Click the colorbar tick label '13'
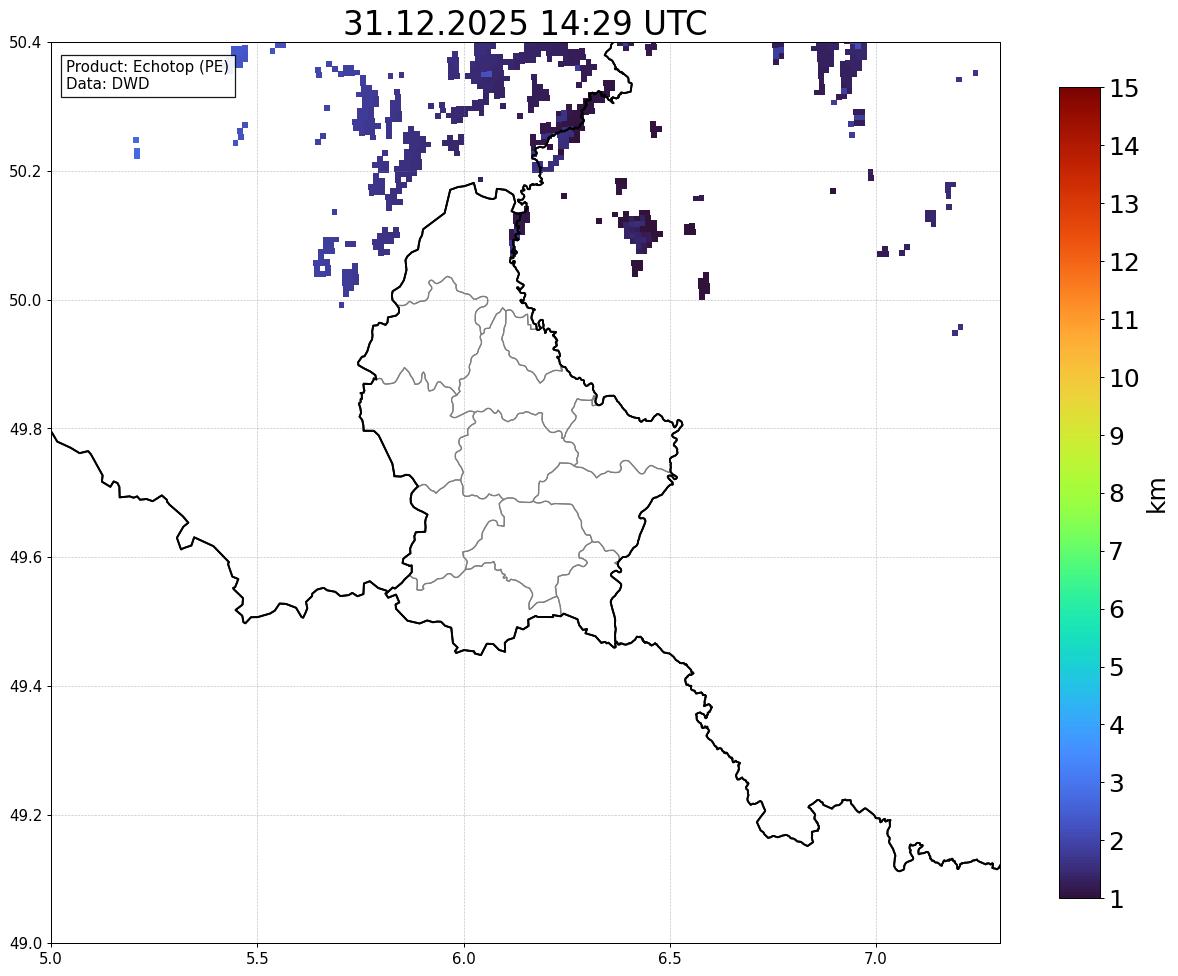Viewport: 1178px width, 976px height. (1124, 204)
